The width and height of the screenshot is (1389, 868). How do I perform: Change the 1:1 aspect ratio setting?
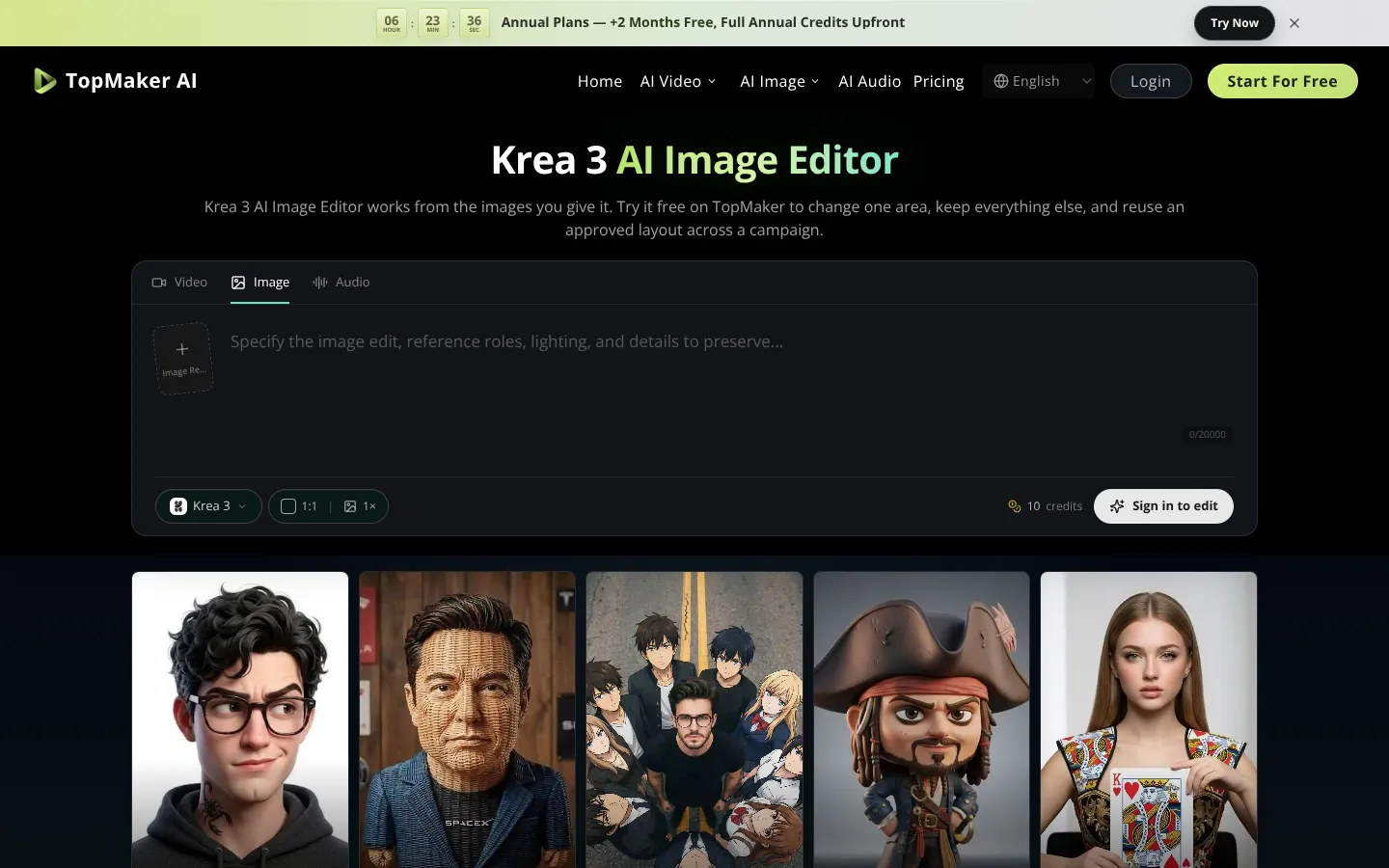299,506
